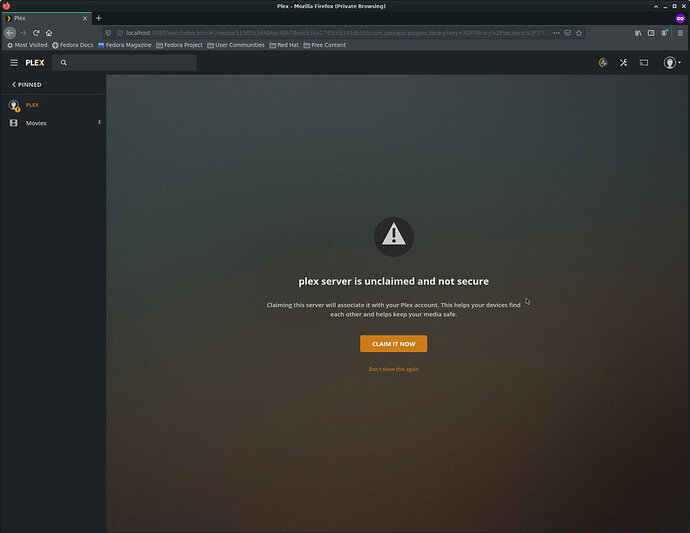Viewport: 690px width, 533px height.
Task: Toggle Firefox sidebar view icon
Action: (651, 33)
